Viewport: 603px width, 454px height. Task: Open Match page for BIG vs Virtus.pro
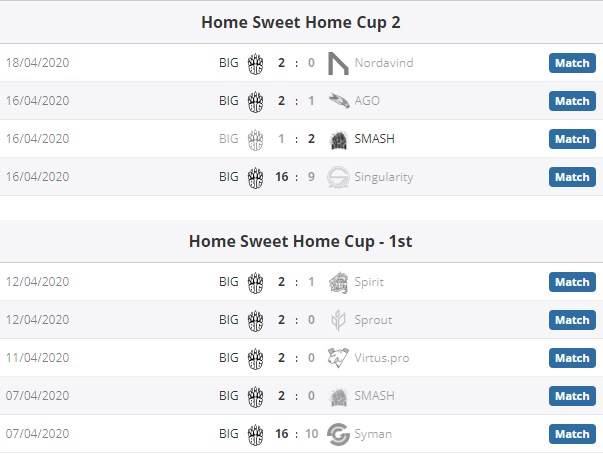point(572,358)
